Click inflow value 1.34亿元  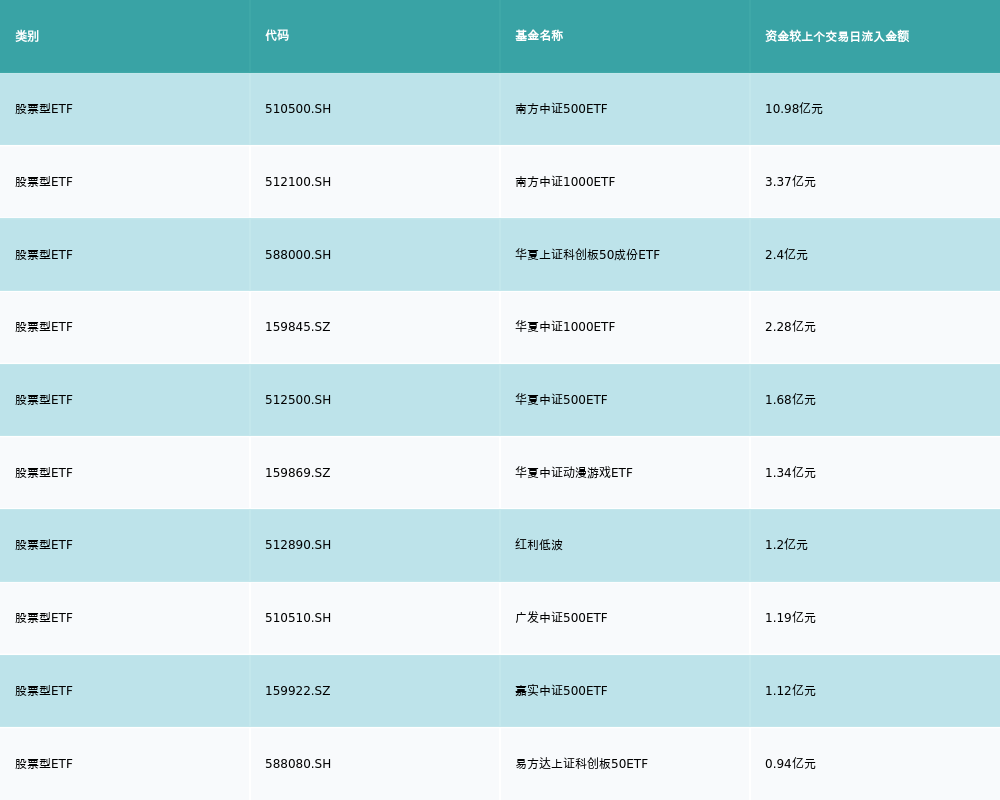tap(790, 473)
